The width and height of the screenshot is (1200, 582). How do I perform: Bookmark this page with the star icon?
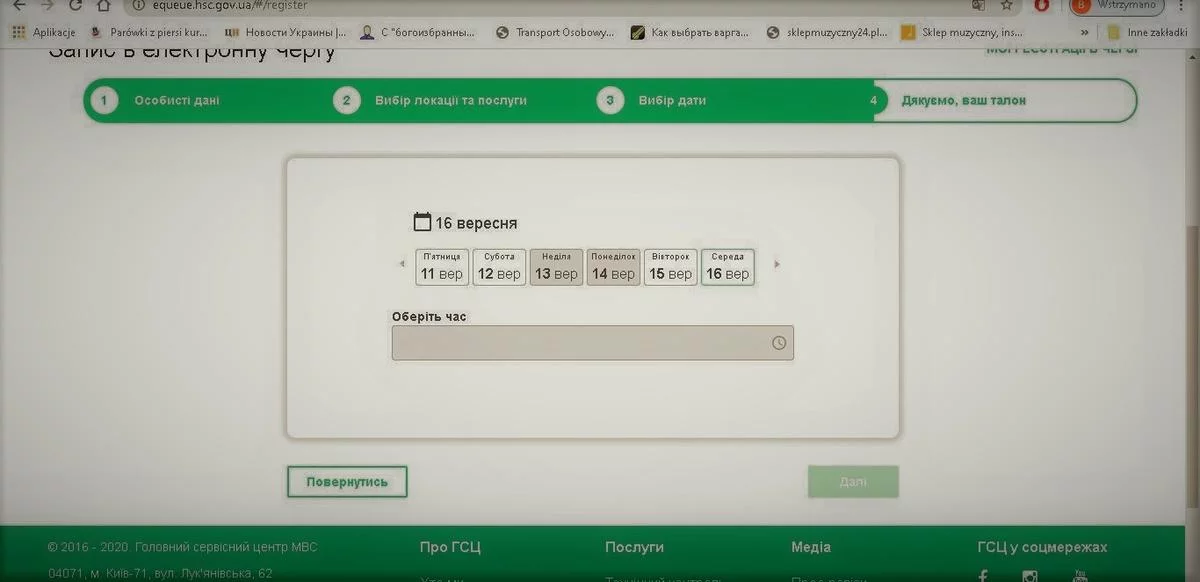click(x=1007, y=5)
